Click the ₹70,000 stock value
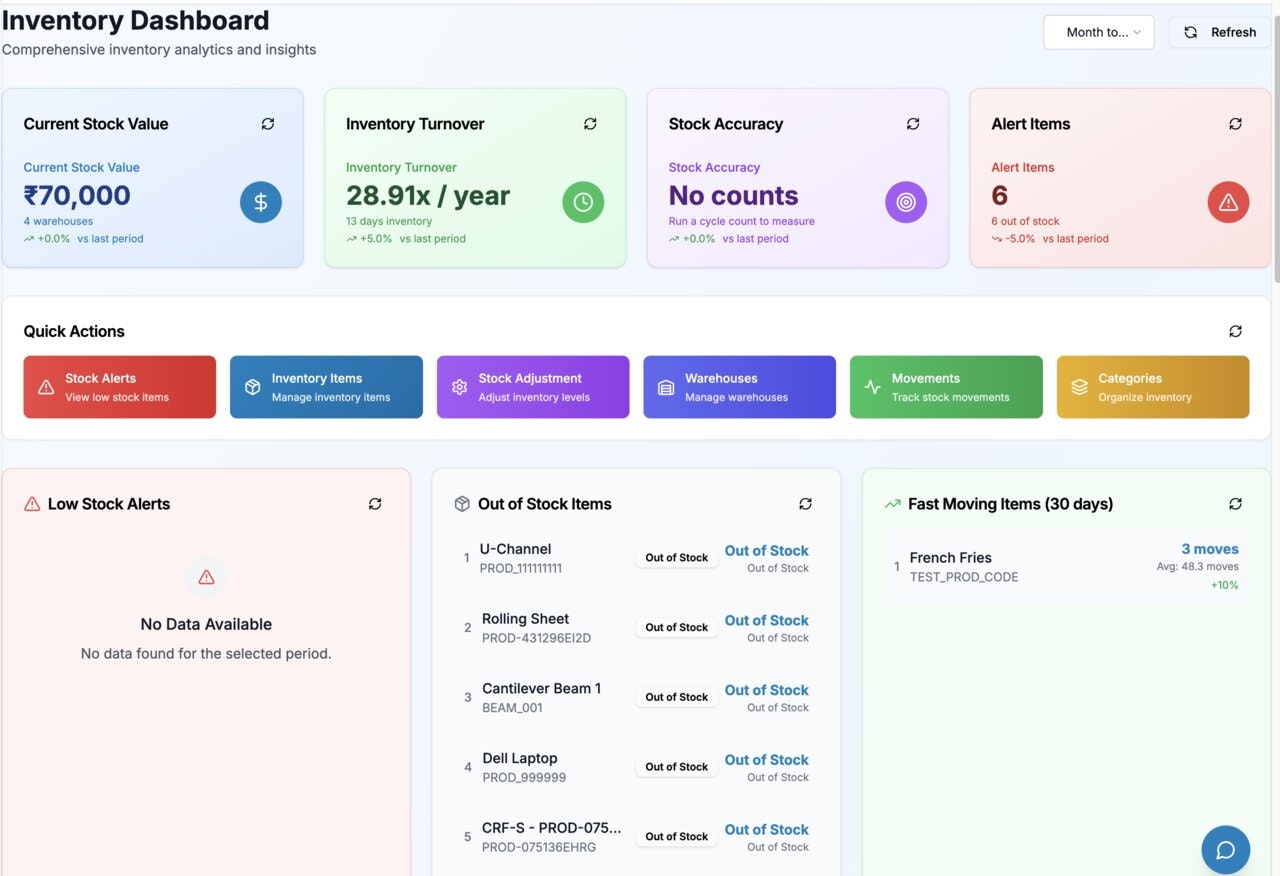The height and width of the screenshot is (876, 1280). coord(77,195)
